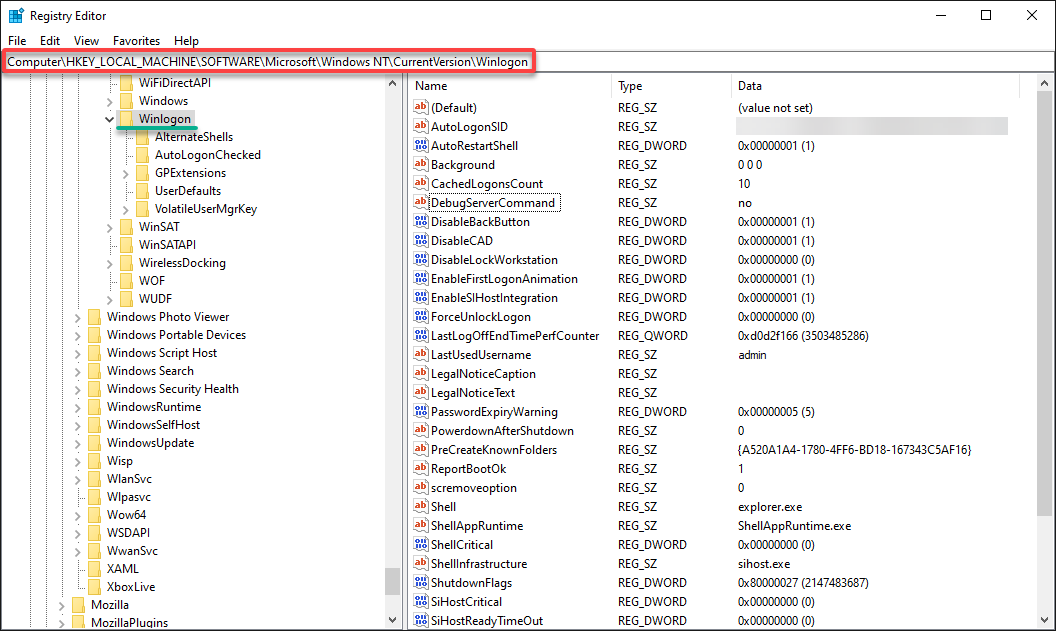Expand the Windows Search key

pos(78,372)
